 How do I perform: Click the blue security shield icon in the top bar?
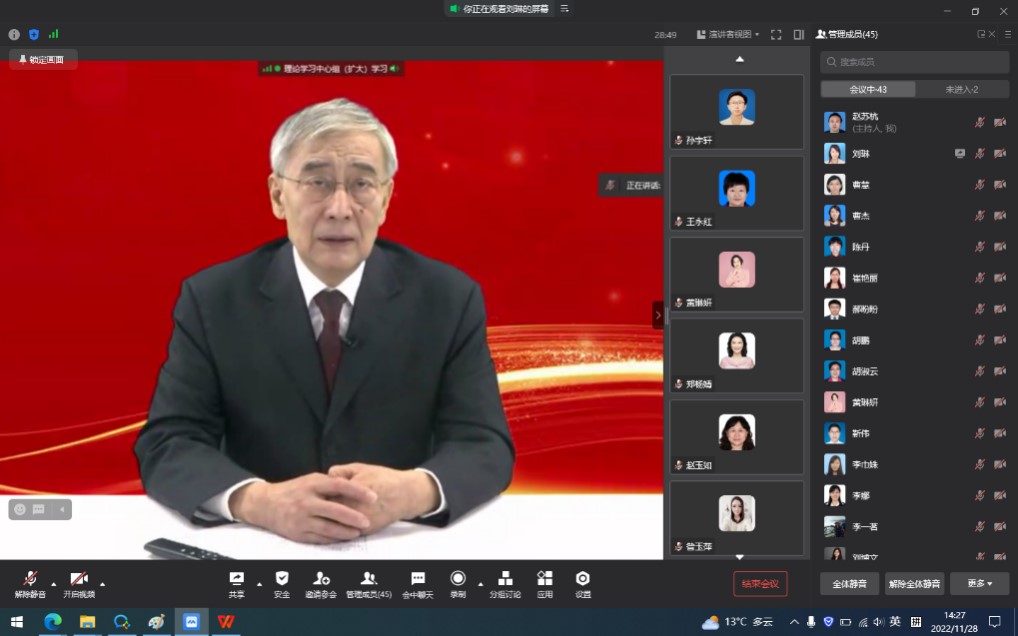34,34
